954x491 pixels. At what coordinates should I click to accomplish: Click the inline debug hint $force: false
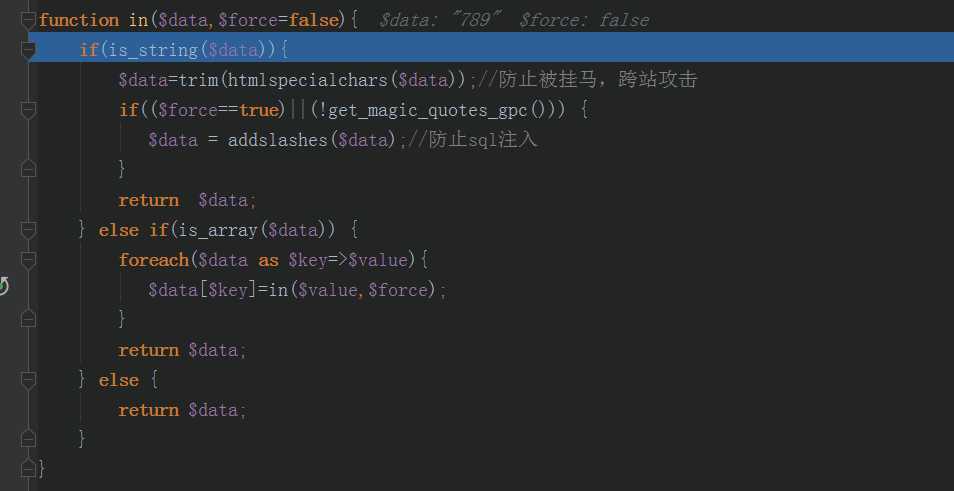point(584,21)
